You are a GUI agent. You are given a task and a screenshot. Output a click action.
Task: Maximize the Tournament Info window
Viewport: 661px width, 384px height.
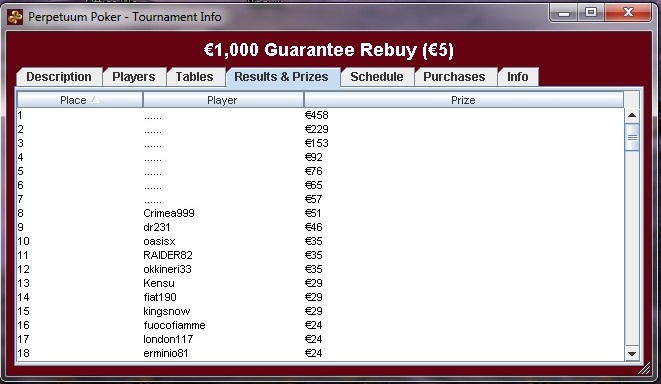(591, 13)
